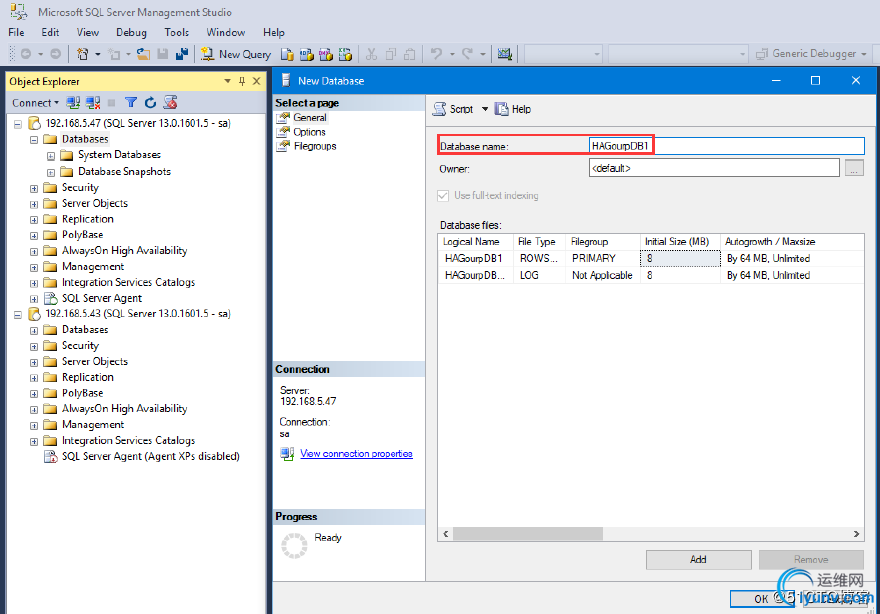880x614 pixels.
Task: Click the Owner input field
Action: (x=714, y=168)
